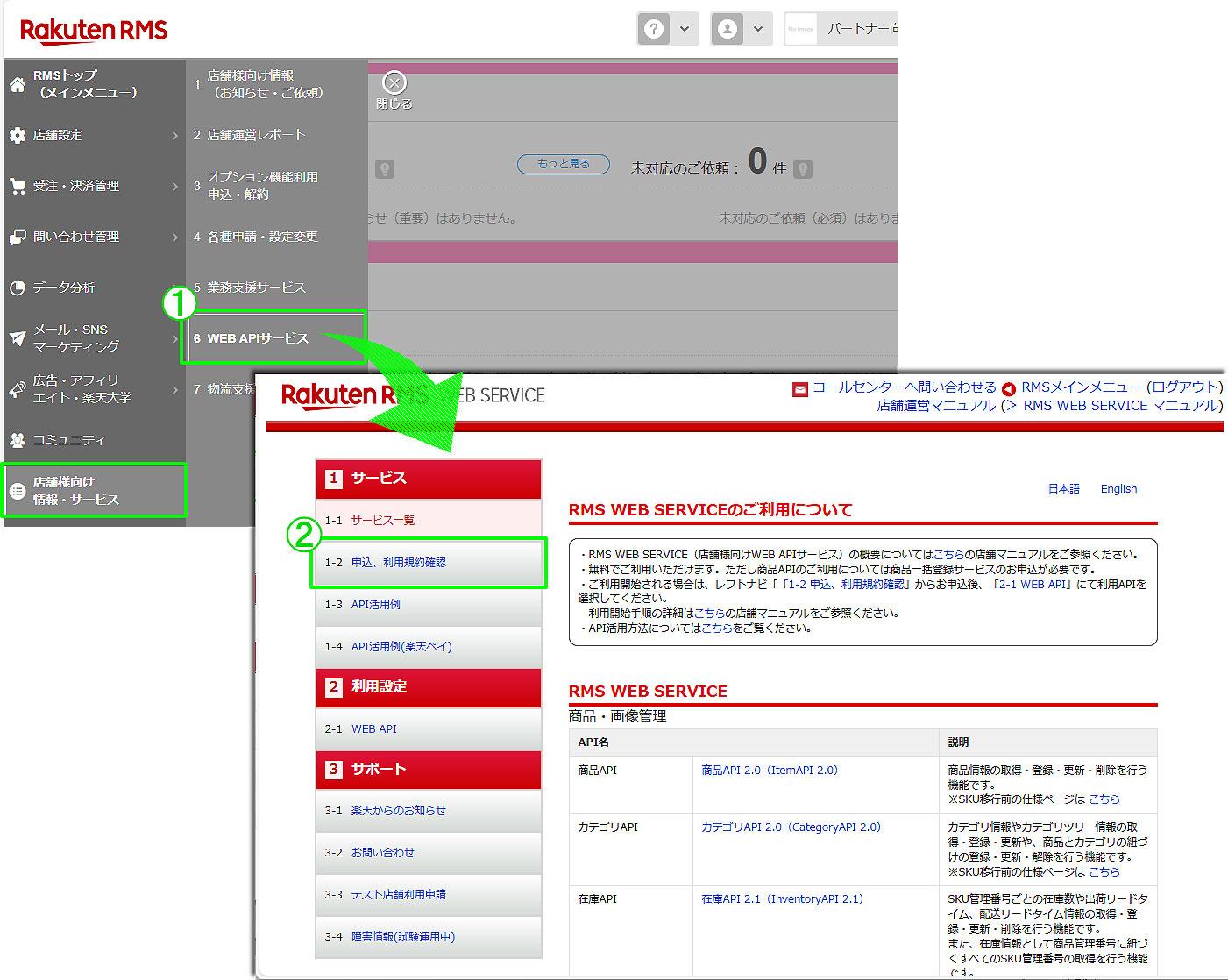
Task: Click the RMS top home icon
Action: click(18, 85)
